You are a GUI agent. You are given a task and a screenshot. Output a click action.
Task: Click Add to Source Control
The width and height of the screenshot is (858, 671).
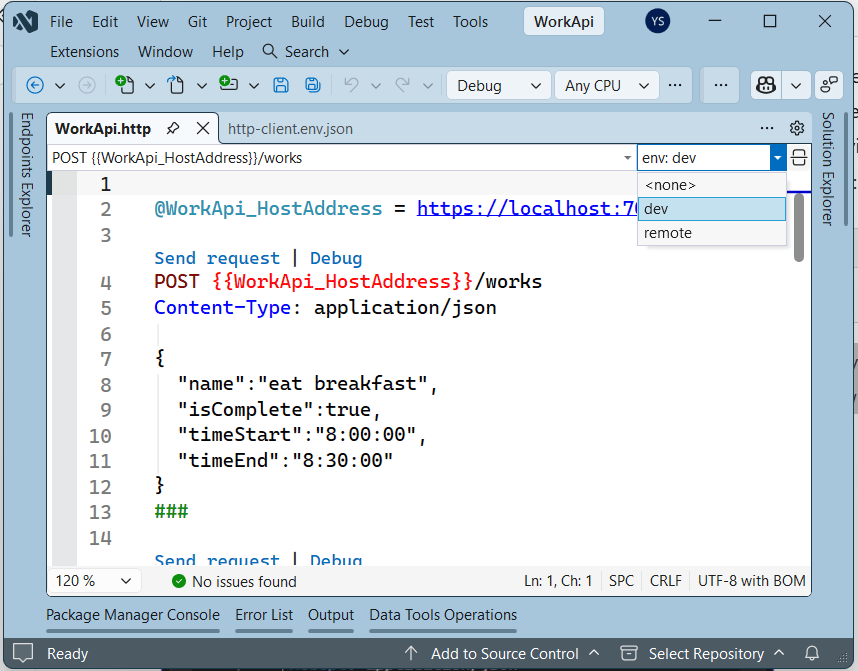(504, 653)
